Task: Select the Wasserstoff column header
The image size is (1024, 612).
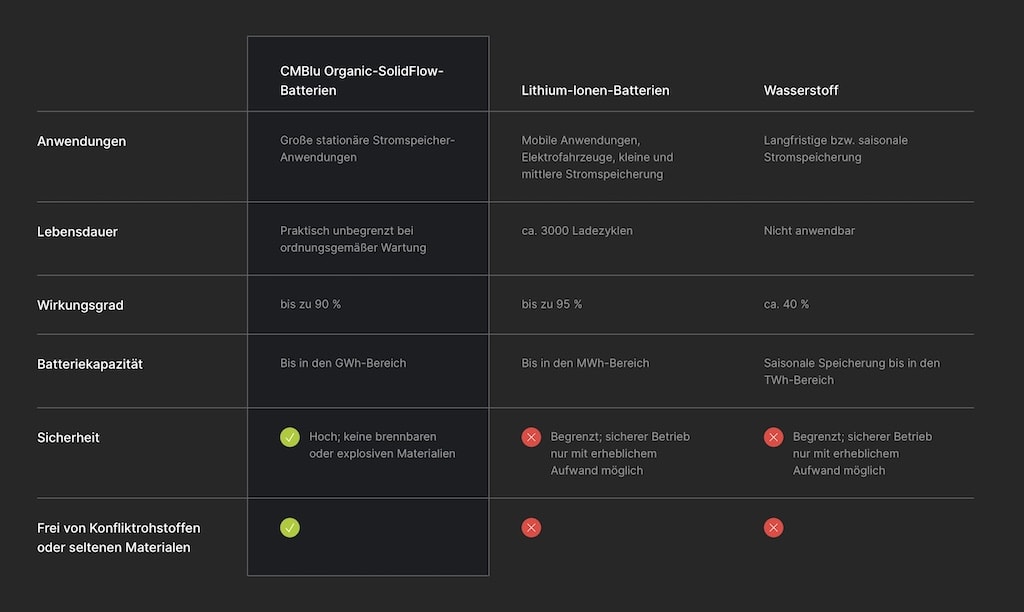Action: coord(801,90)
